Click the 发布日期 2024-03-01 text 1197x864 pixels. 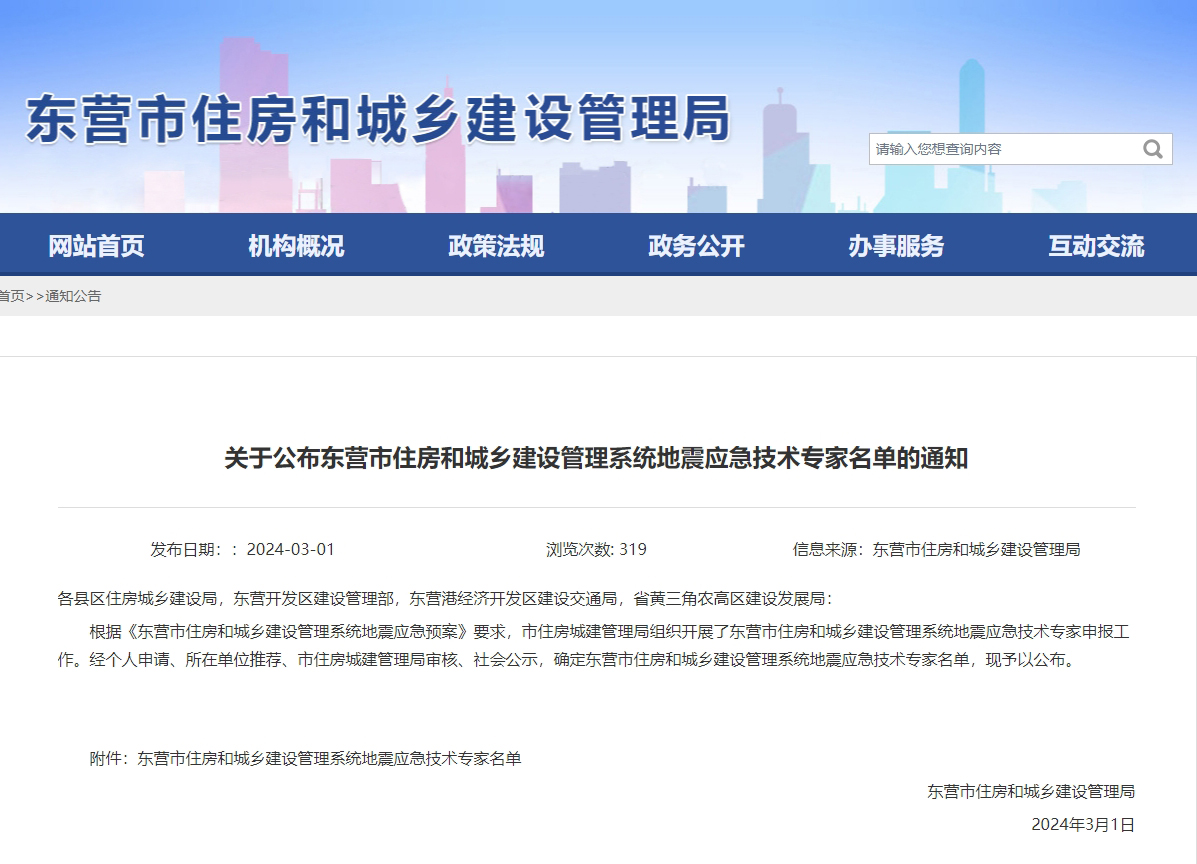(242, 549)
